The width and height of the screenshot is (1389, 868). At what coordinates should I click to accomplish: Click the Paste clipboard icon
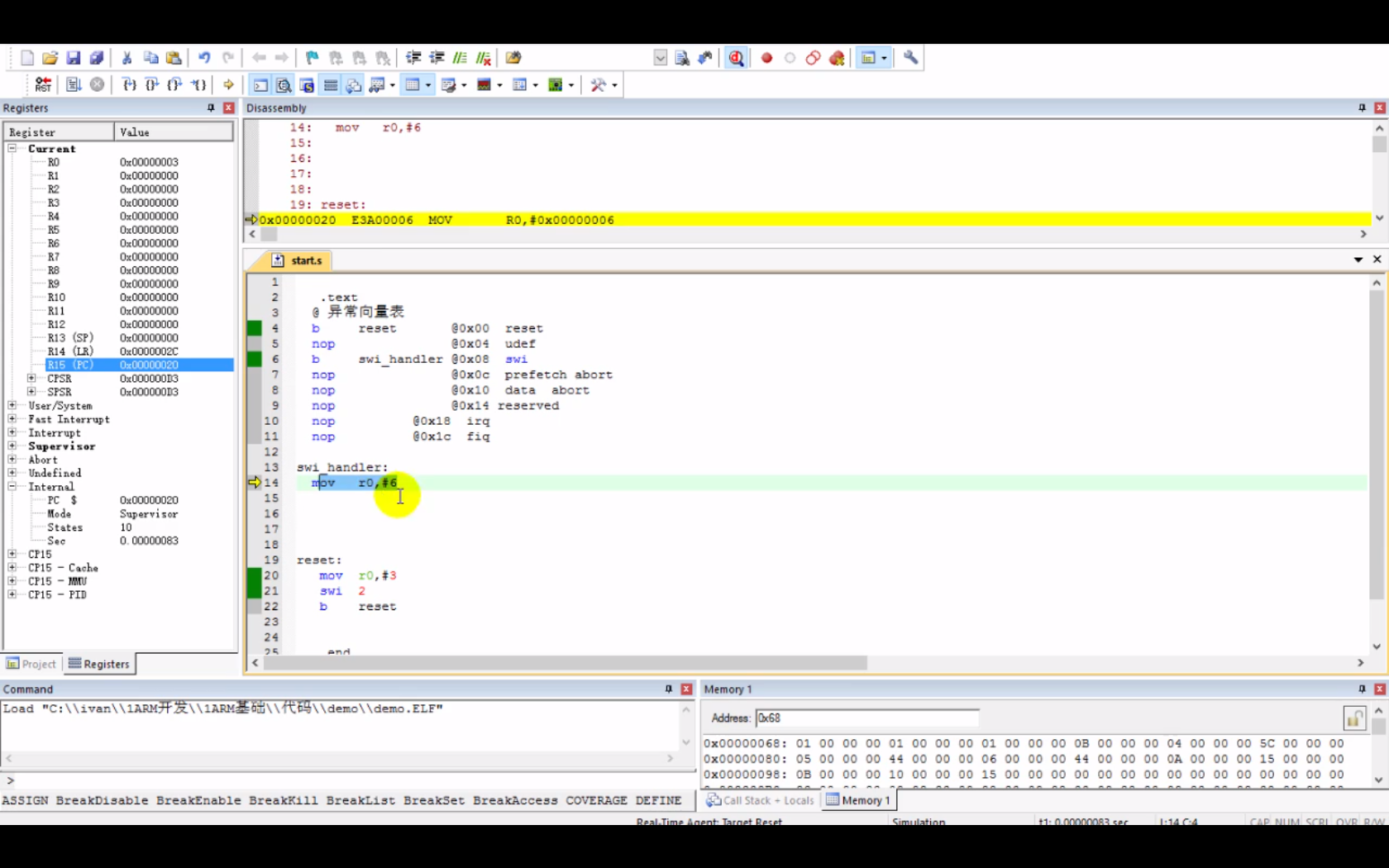[174, 58]
